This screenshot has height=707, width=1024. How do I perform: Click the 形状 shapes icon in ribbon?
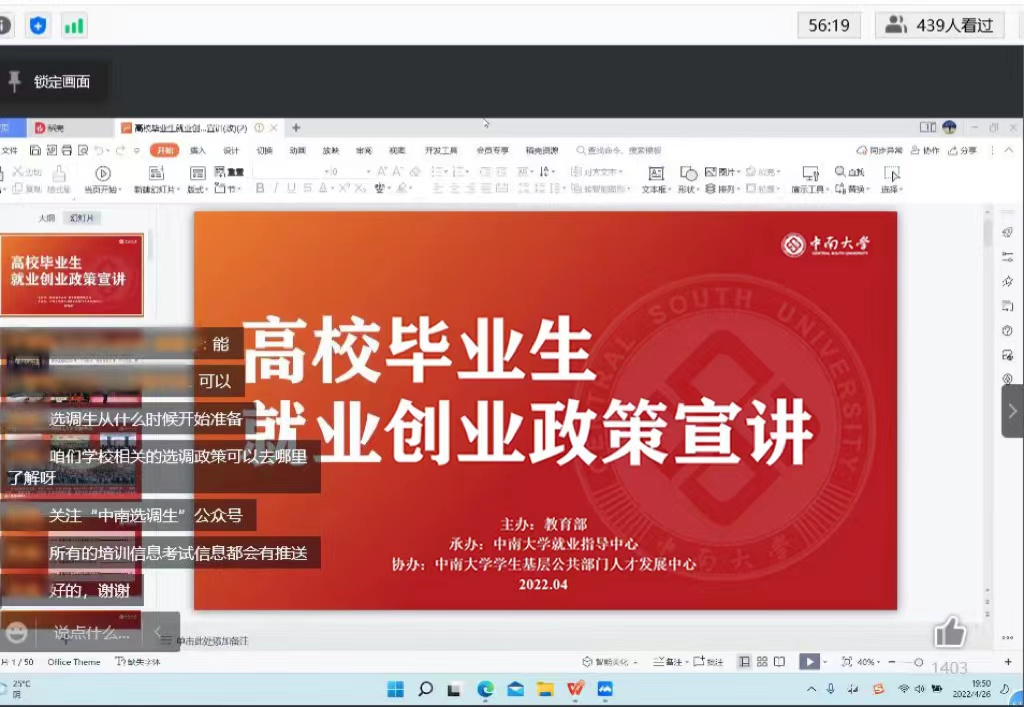(x=687, y=174)
